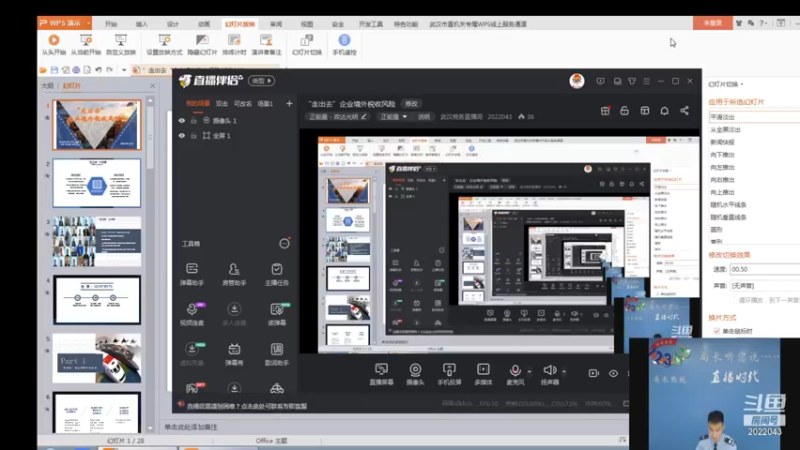The image size is (800, 450).
Task: Open 设计 ribbon tab
Action: [173, 24]
